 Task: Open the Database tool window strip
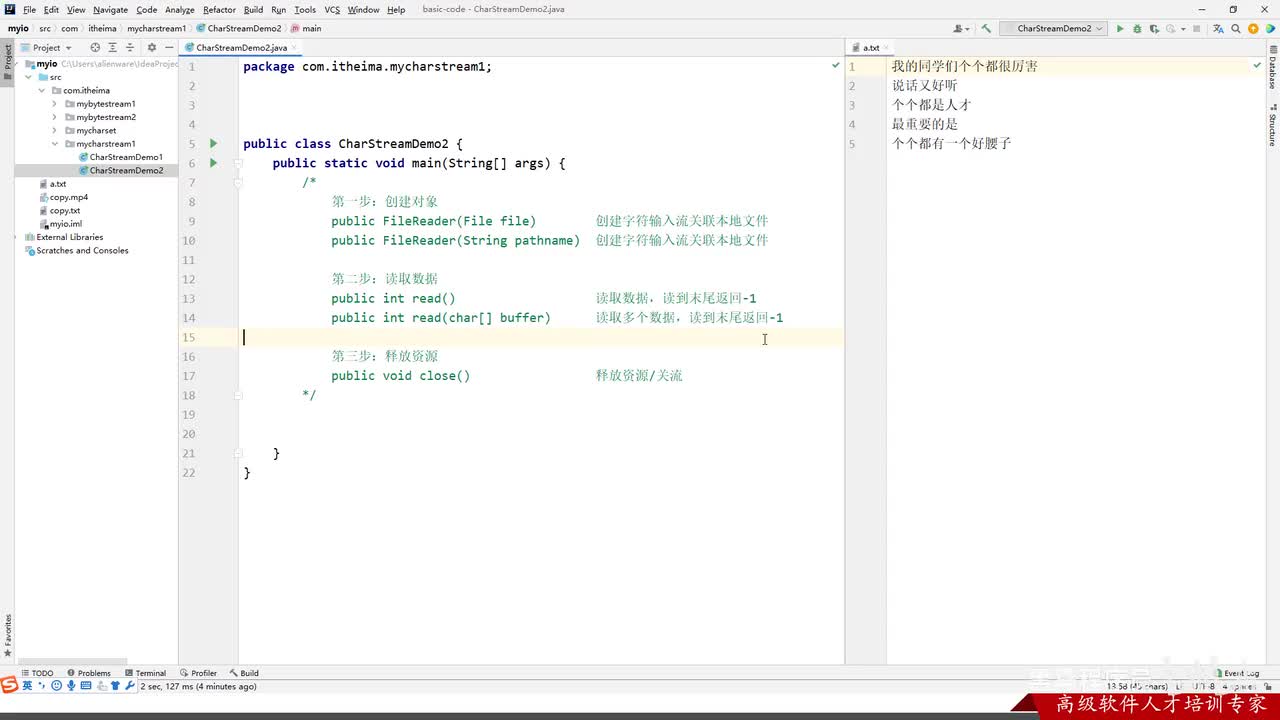pyautogui.click(x=1273, y=68)
